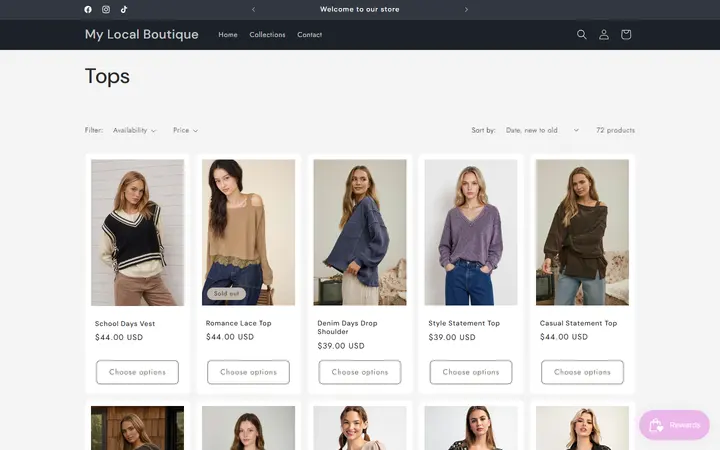Open the Collections menu item
This screenshot has height=450, width=720.
[x=267, y=34]
